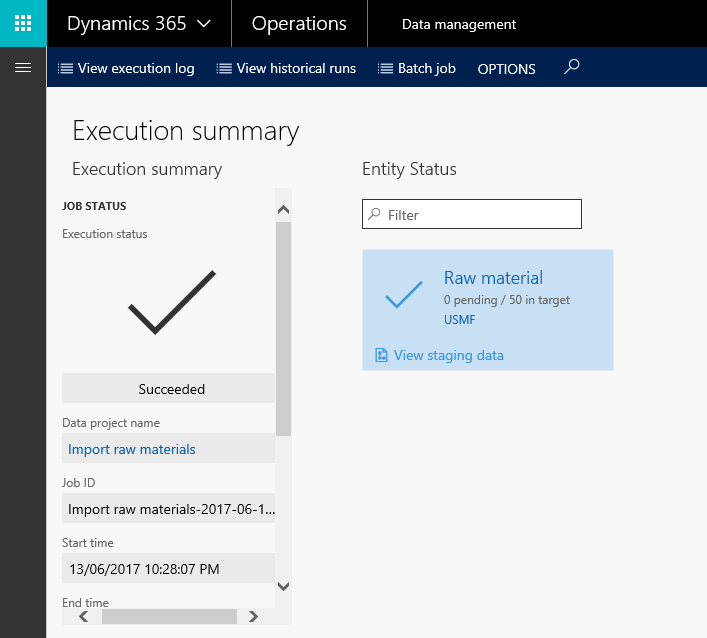Click the View historical runs list icon

click(224, 69)
